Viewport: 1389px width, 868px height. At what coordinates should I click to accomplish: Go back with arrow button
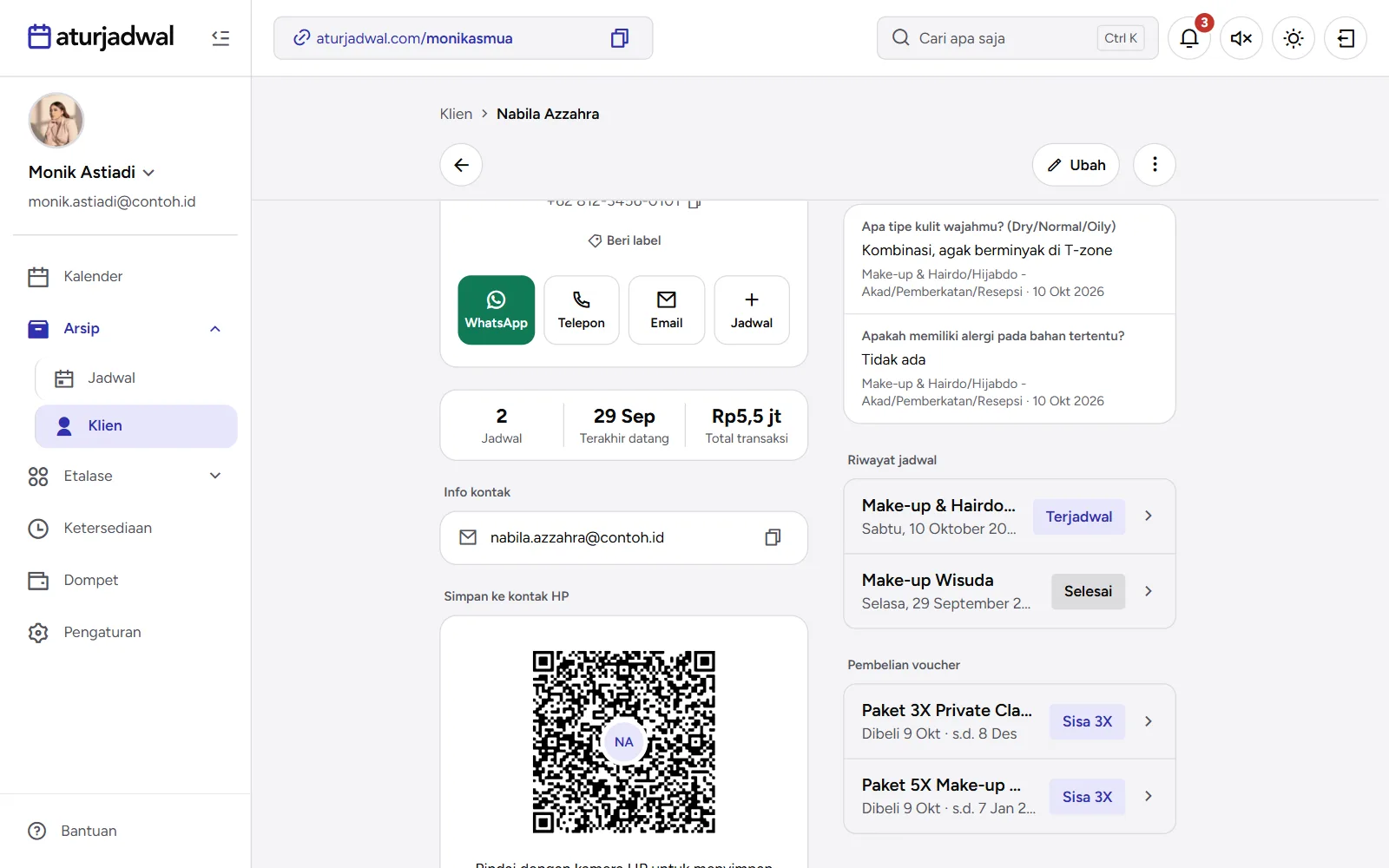[x=461, y=165]
